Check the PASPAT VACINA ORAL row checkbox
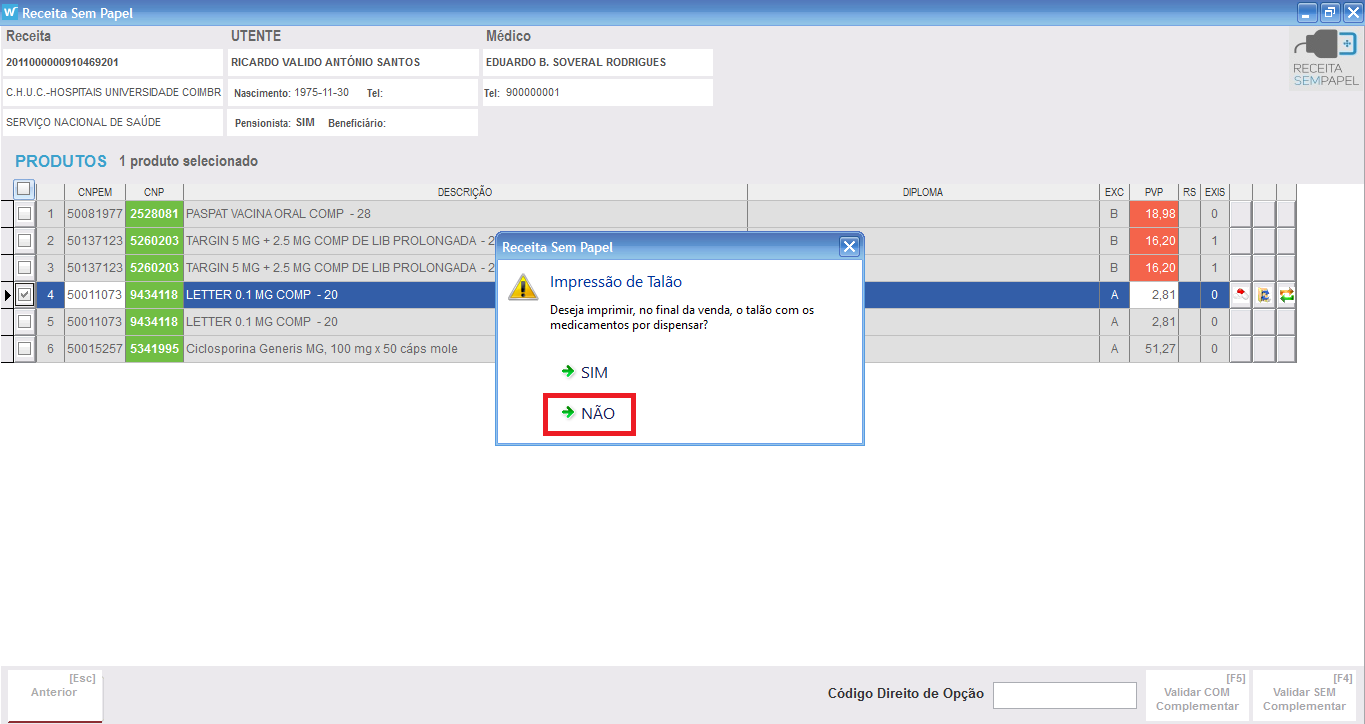The height and width of the screenshot is (724, 1365). click(x=25, y=214)
